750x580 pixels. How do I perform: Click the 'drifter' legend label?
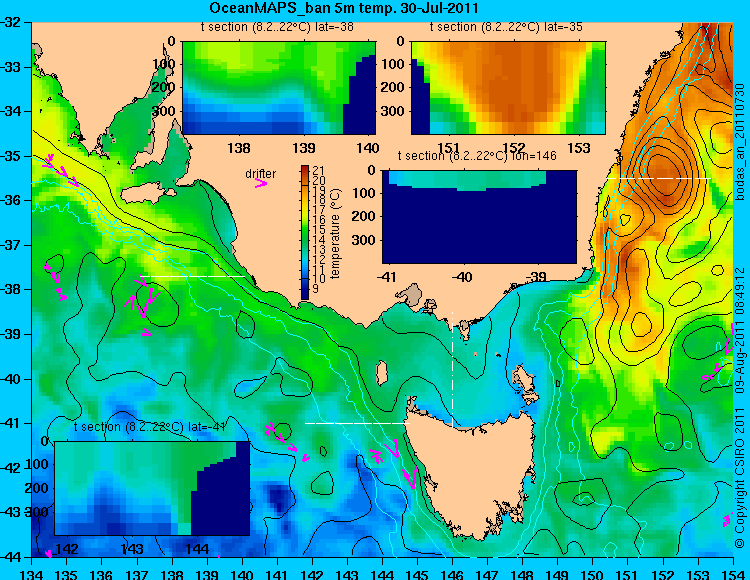(261, 174)
